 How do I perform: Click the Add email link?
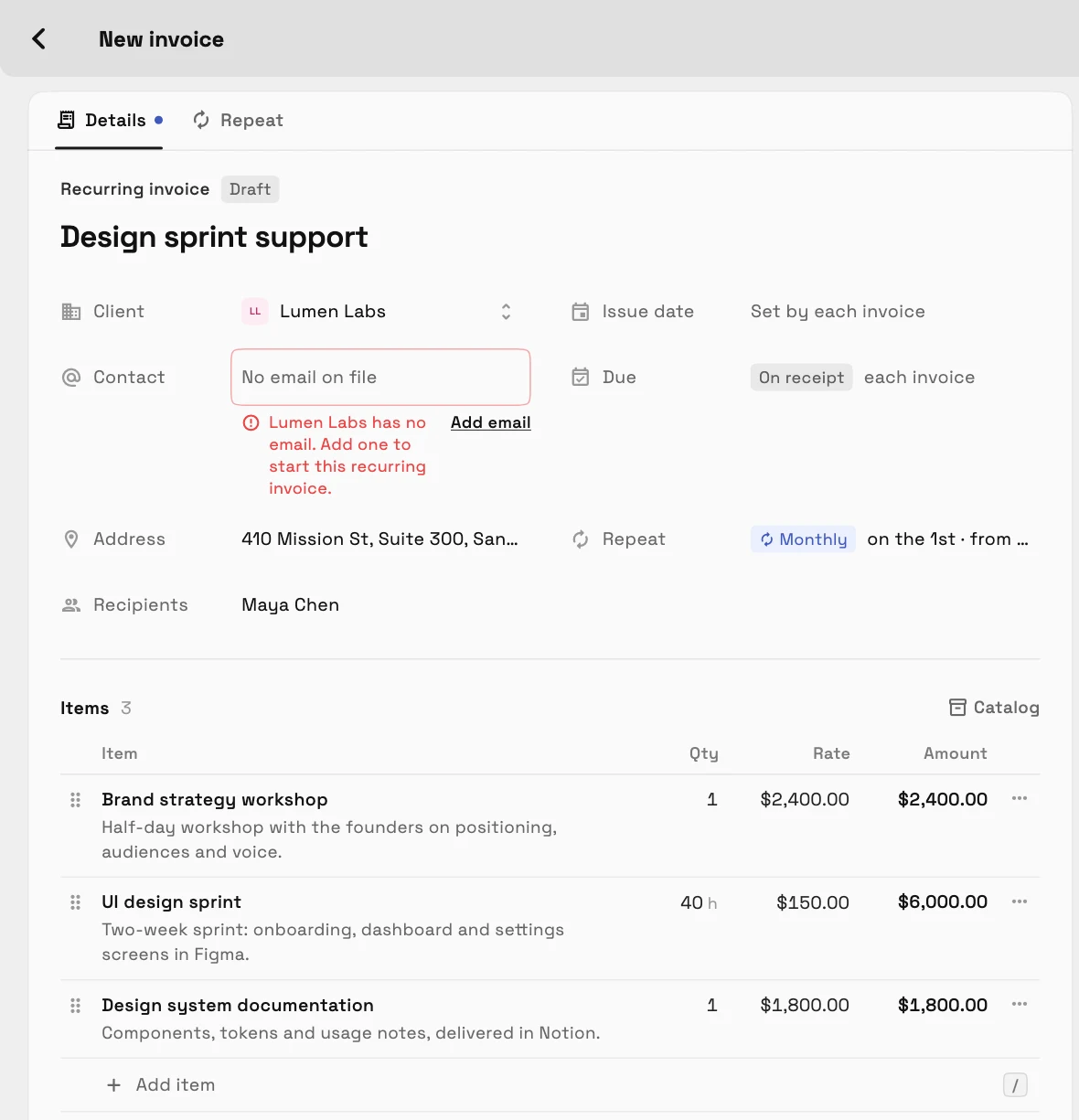point(490,422)
